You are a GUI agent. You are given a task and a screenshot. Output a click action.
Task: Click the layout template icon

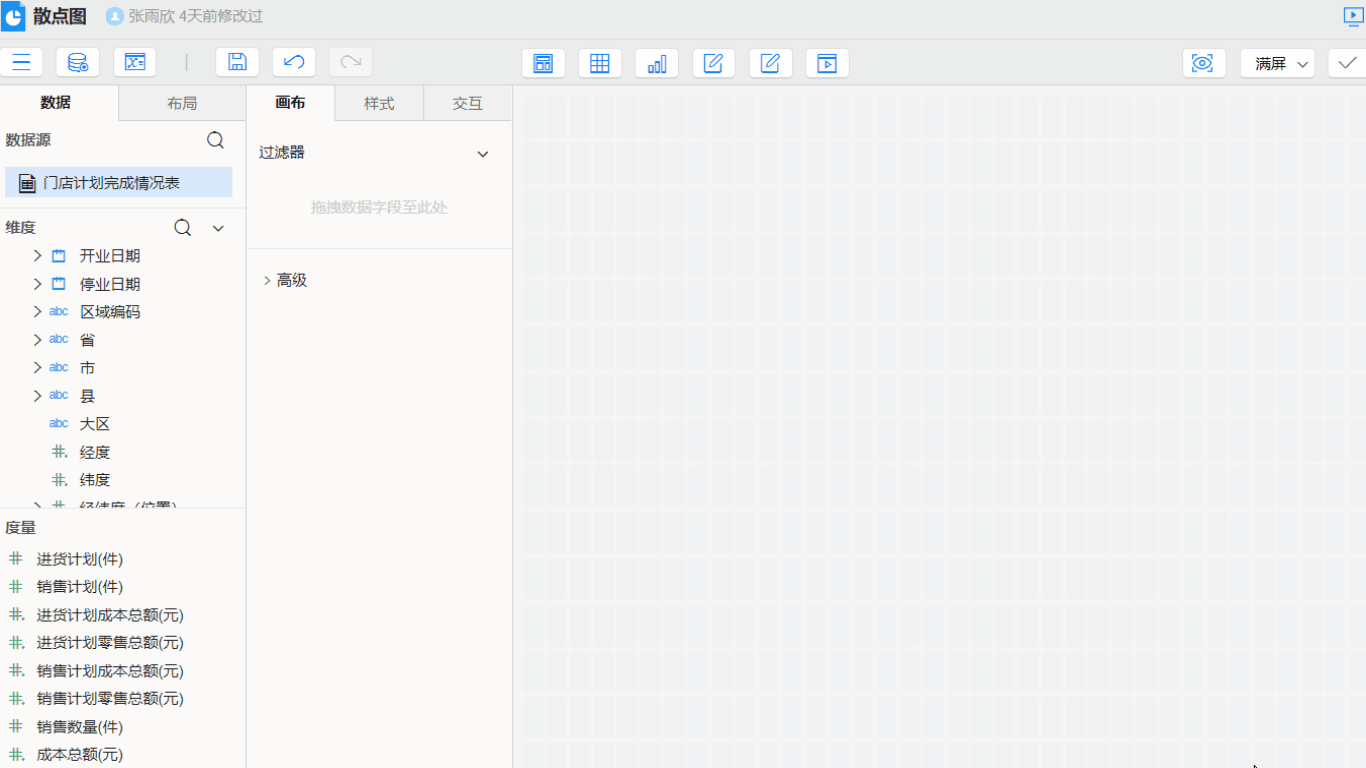pos(543,64)
